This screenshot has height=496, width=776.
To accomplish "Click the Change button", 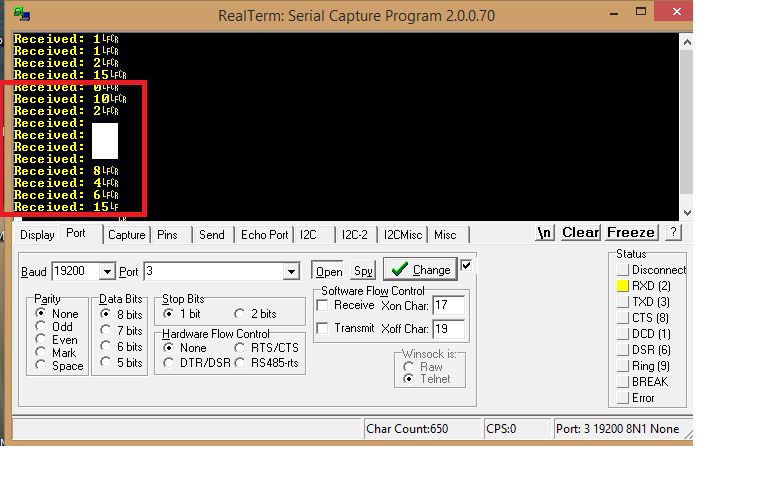I will point(420,269).
